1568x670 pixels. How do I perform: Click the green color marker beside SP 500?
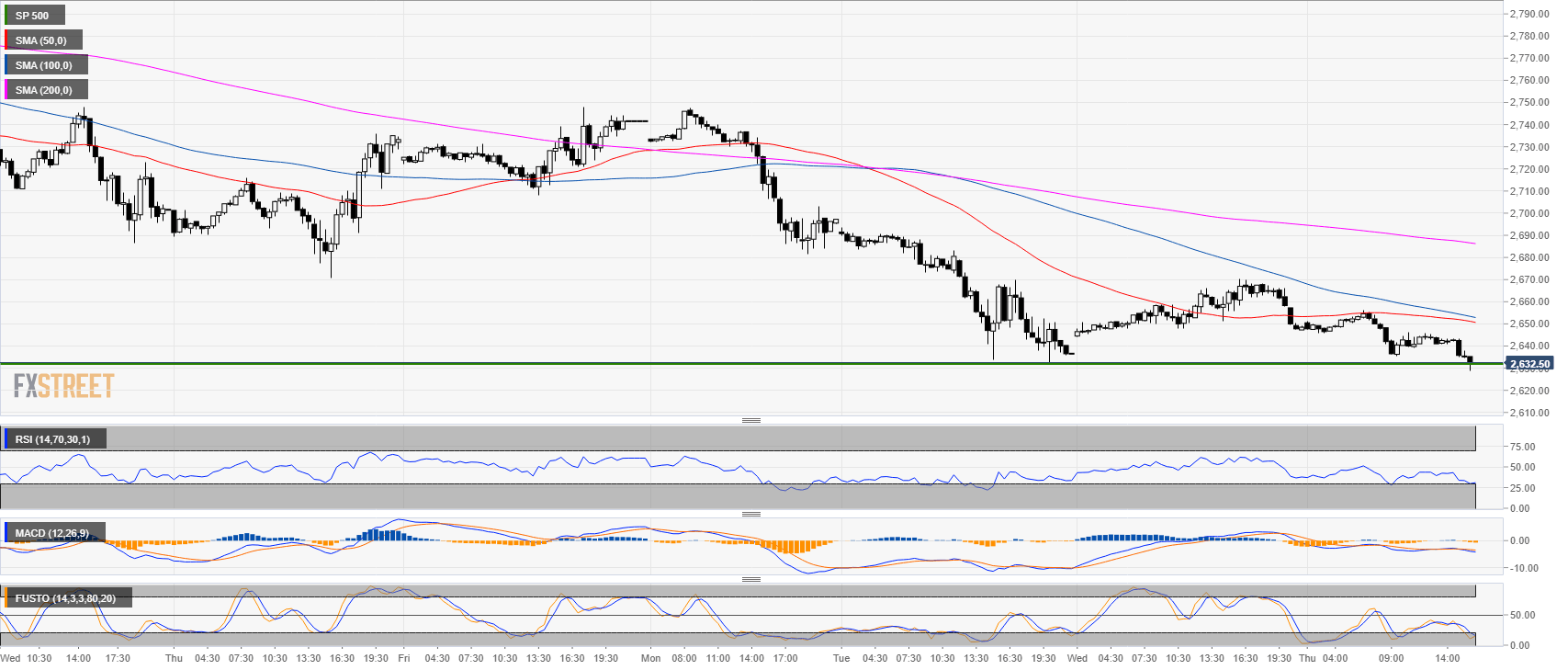pyautogui.click(x=6, y=16)
